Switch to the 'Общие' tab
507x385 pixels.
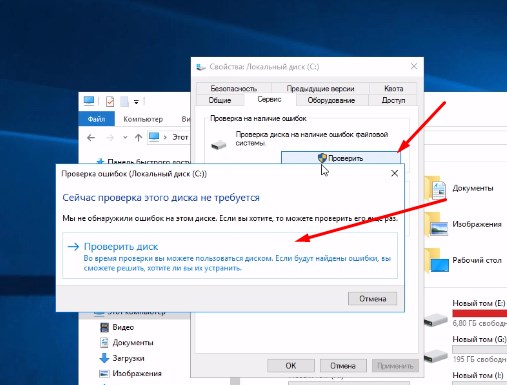[x=220, y=100]
